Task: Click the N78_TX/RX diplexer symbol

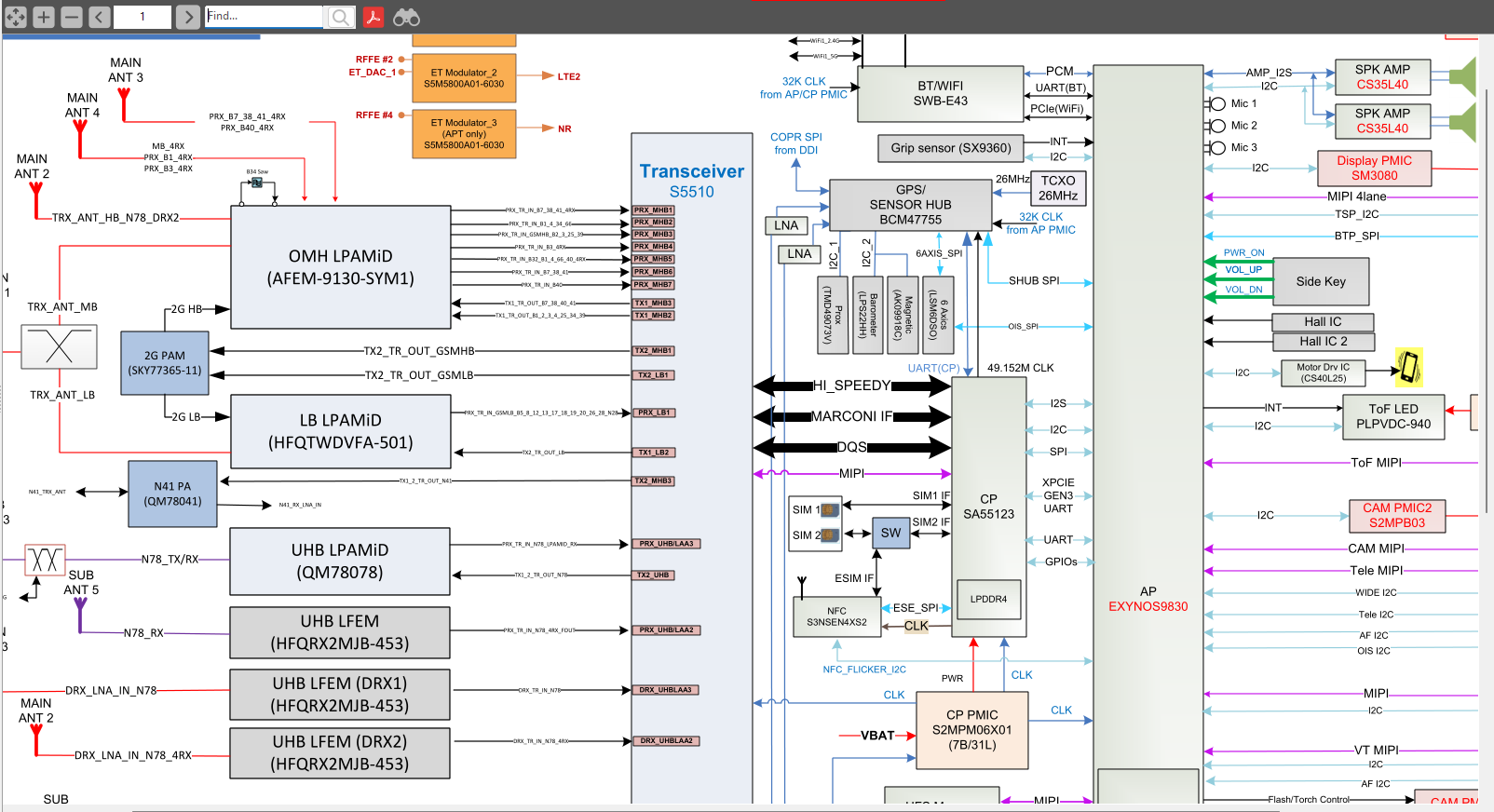Action: tap(45, 560)
